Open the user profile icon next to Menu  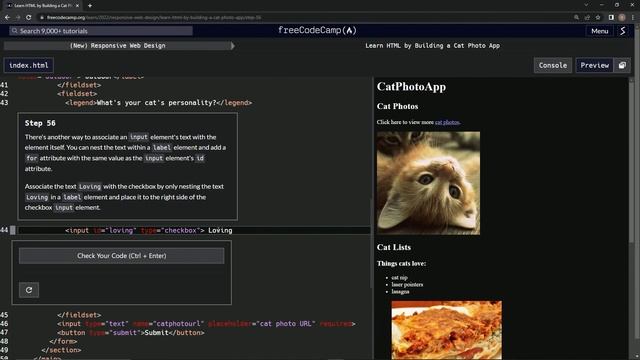click(622, 31)
